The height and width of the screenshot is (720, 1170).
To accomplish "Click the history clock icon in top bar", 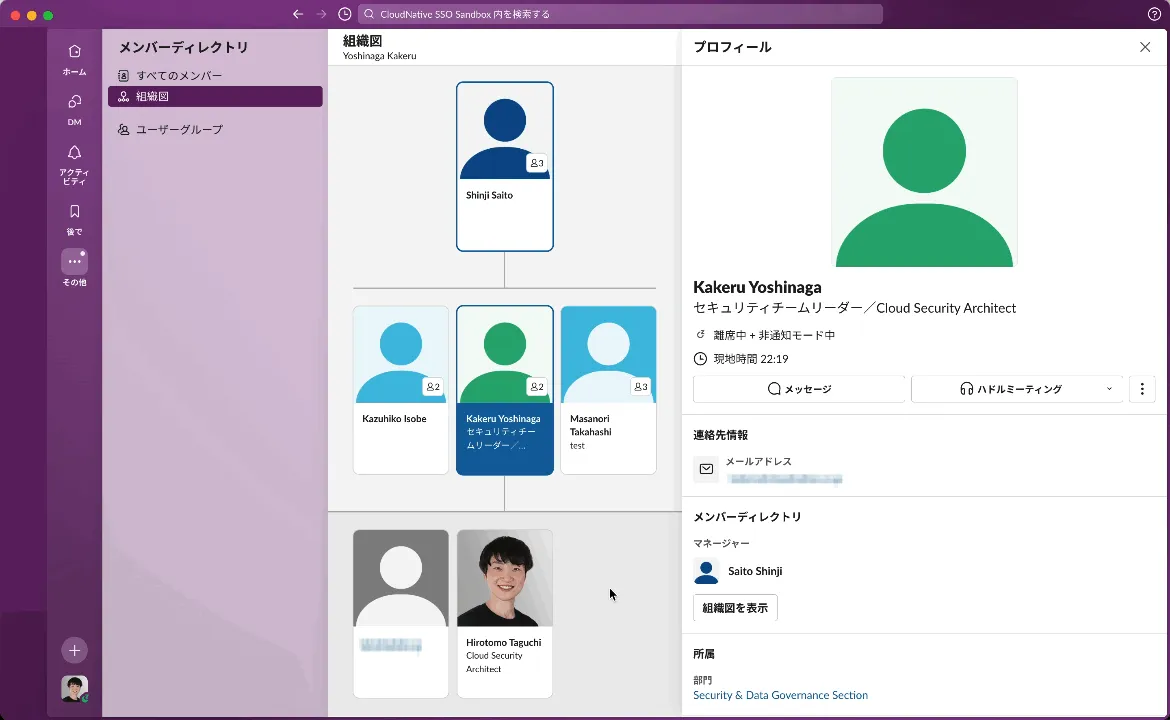I will point(345,14).
